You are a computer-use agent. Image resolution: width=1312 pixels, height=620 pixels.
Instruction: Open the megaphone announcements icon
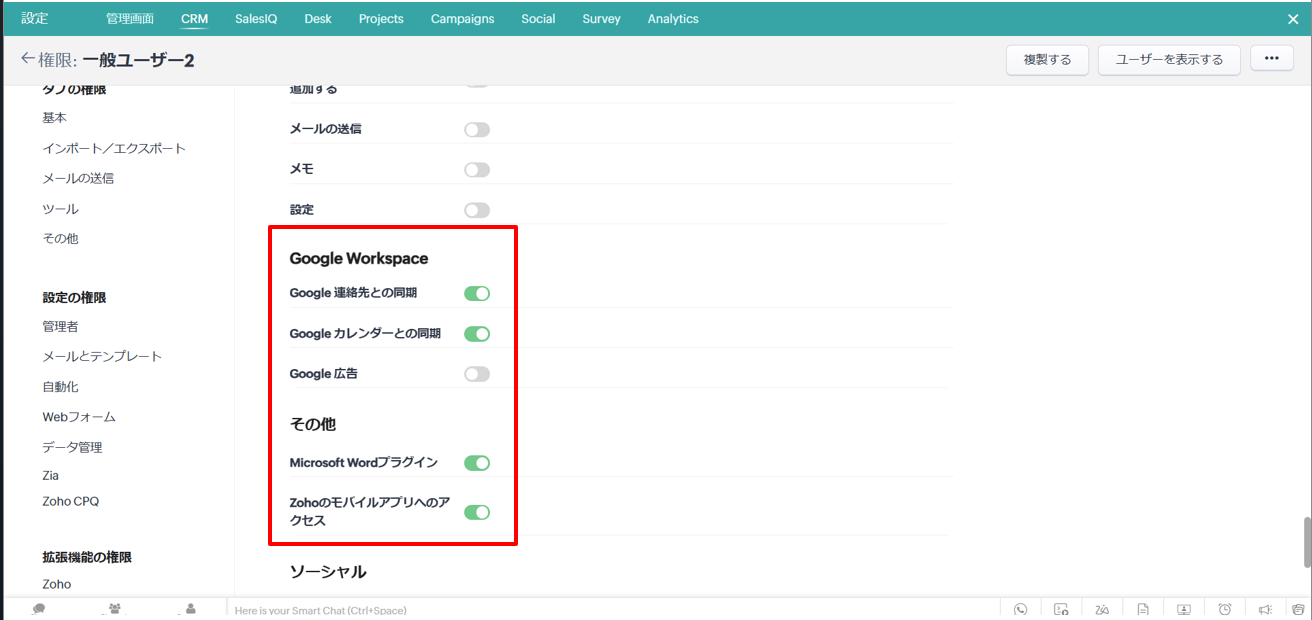point(1265,609)
